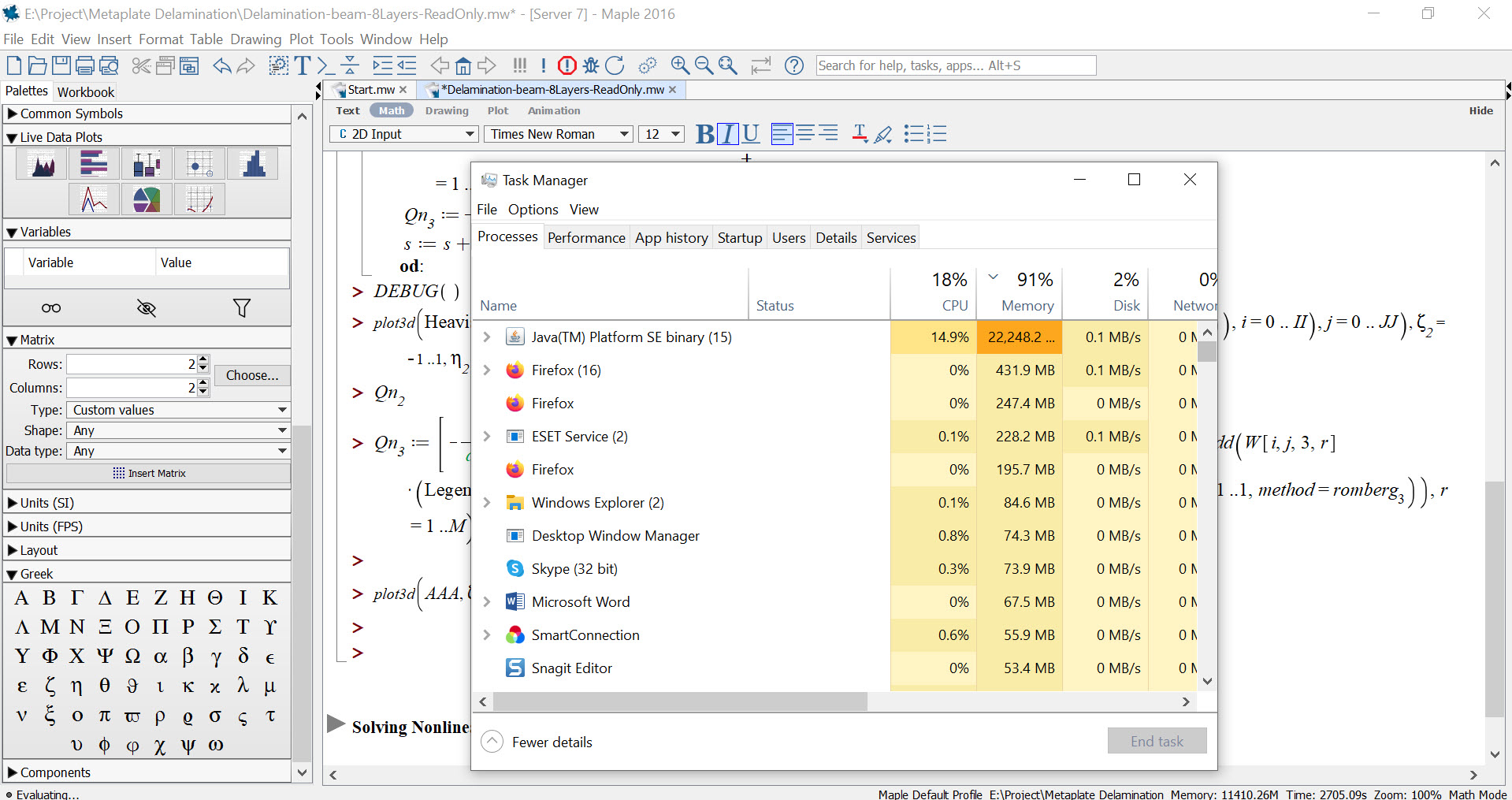
Task: Click Hide on the context bar
Action: point(1480,111)
